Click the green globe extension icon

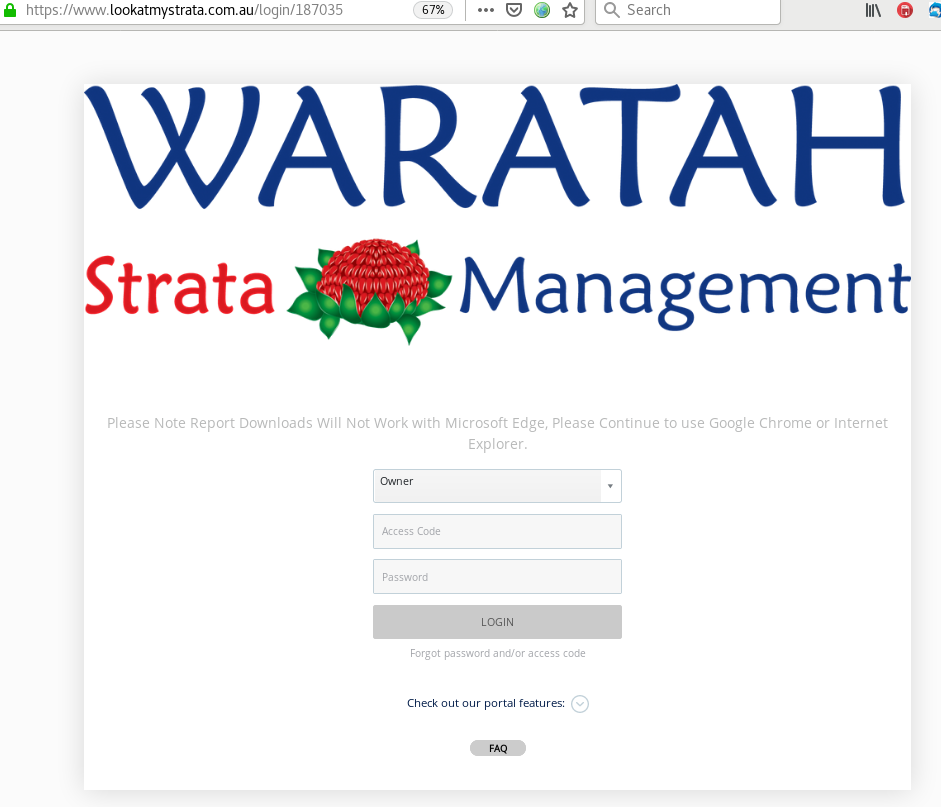click(x=542, y=10)
